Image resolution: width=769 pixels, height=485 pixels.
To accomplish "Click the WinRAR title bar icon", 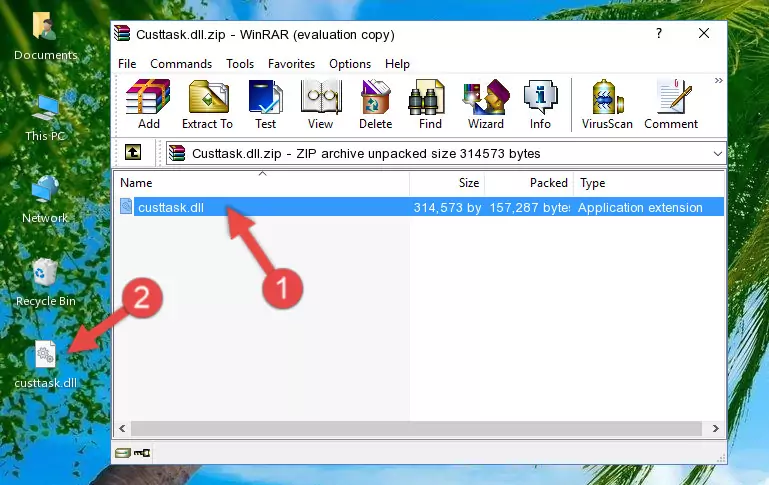I will click(122, 33).
